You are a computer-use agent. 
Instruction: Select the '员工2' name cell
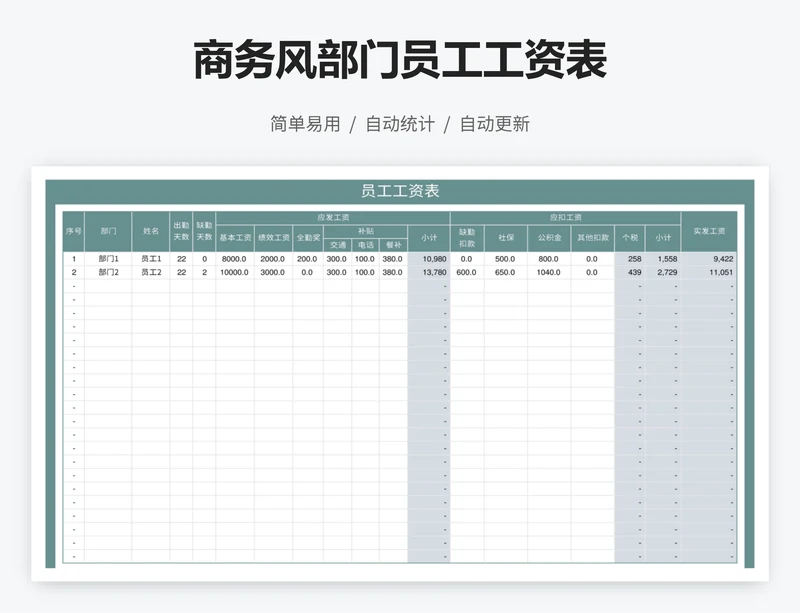coord(151,273)
